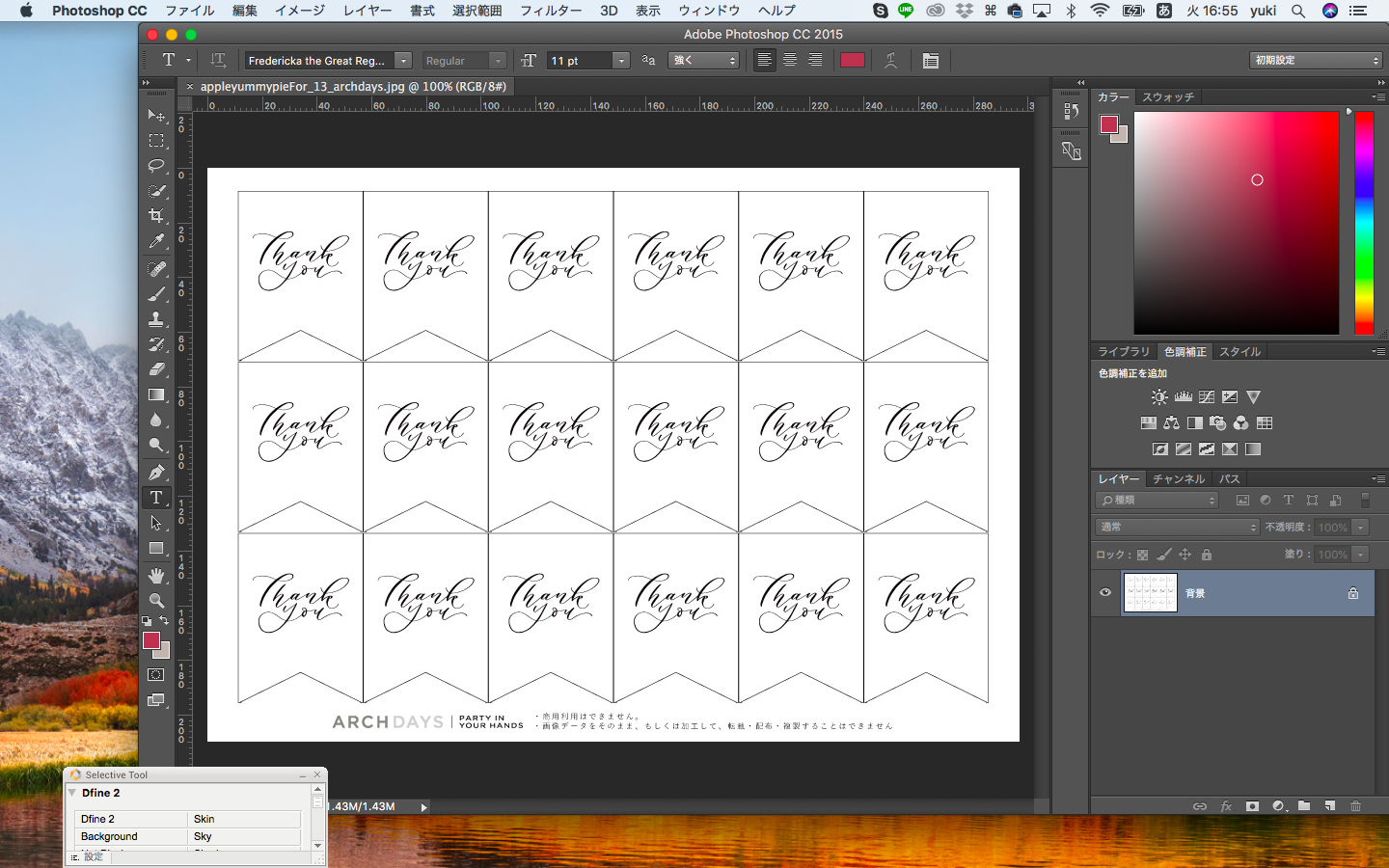Click the Lasso tool
This screenshot has height=868, width=1389.
click(156, 166)
